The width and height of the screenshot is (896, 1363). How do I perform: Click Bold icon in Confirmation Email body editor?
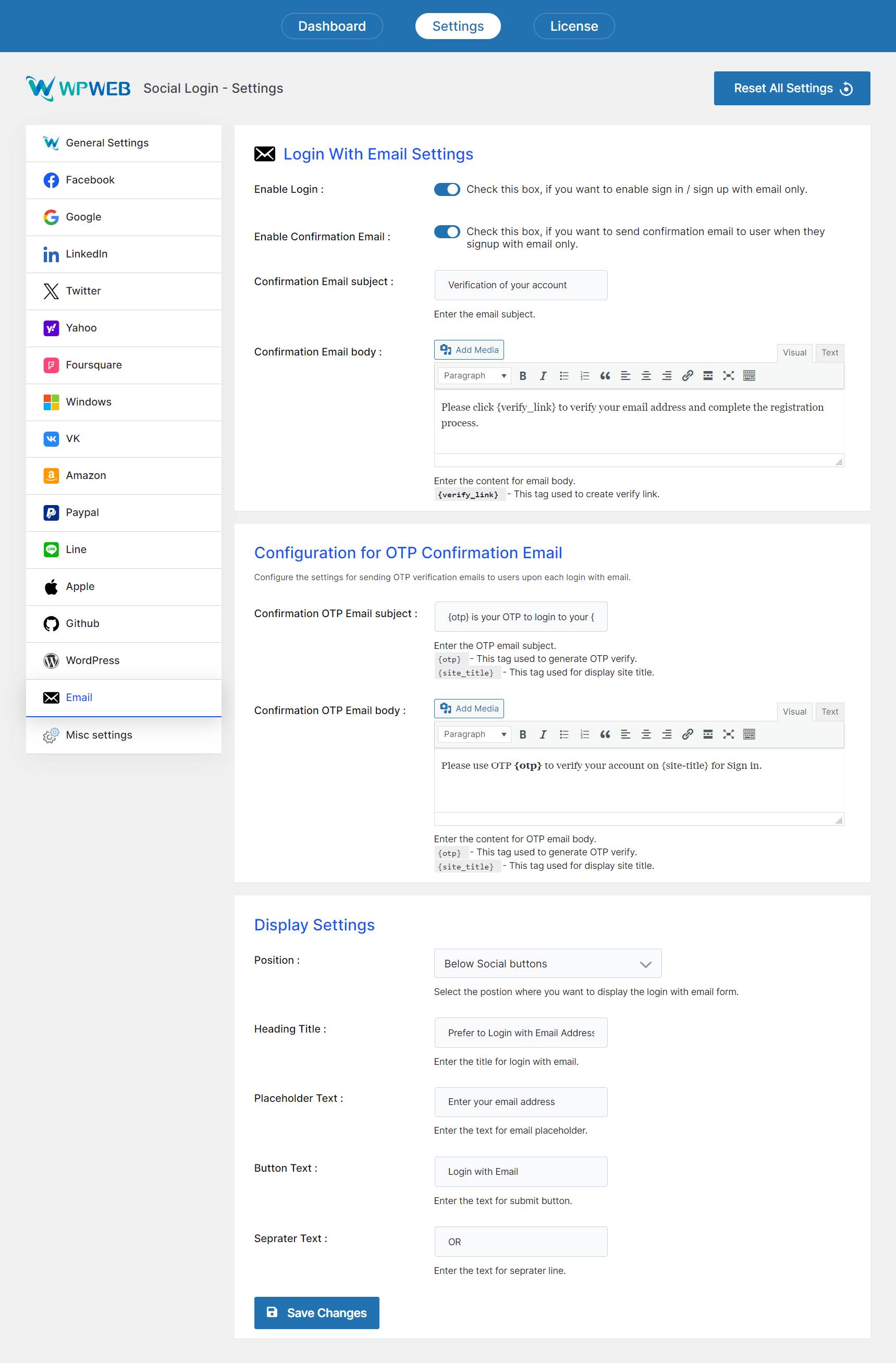coord(523,376)
